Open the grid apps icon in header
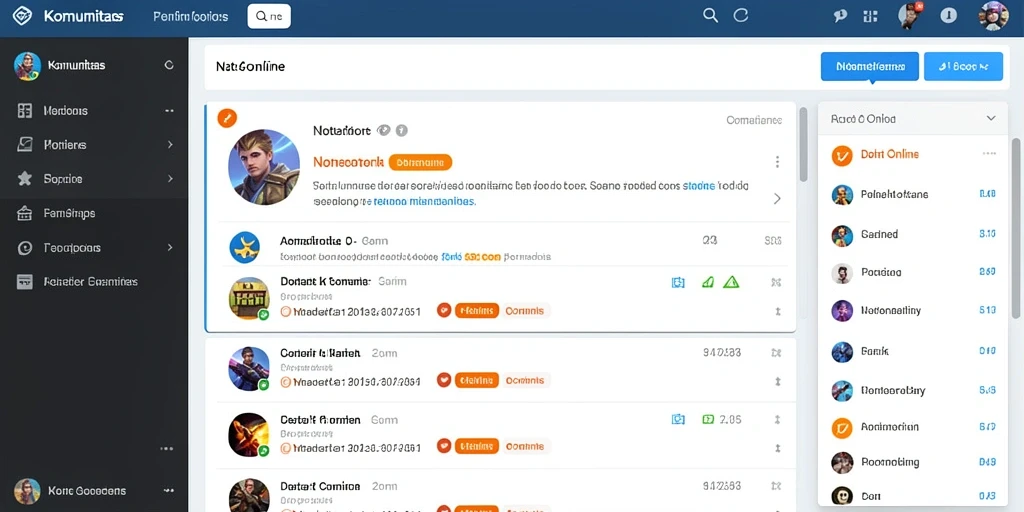Screen dimensions: 1024x512 click(871, 17)
